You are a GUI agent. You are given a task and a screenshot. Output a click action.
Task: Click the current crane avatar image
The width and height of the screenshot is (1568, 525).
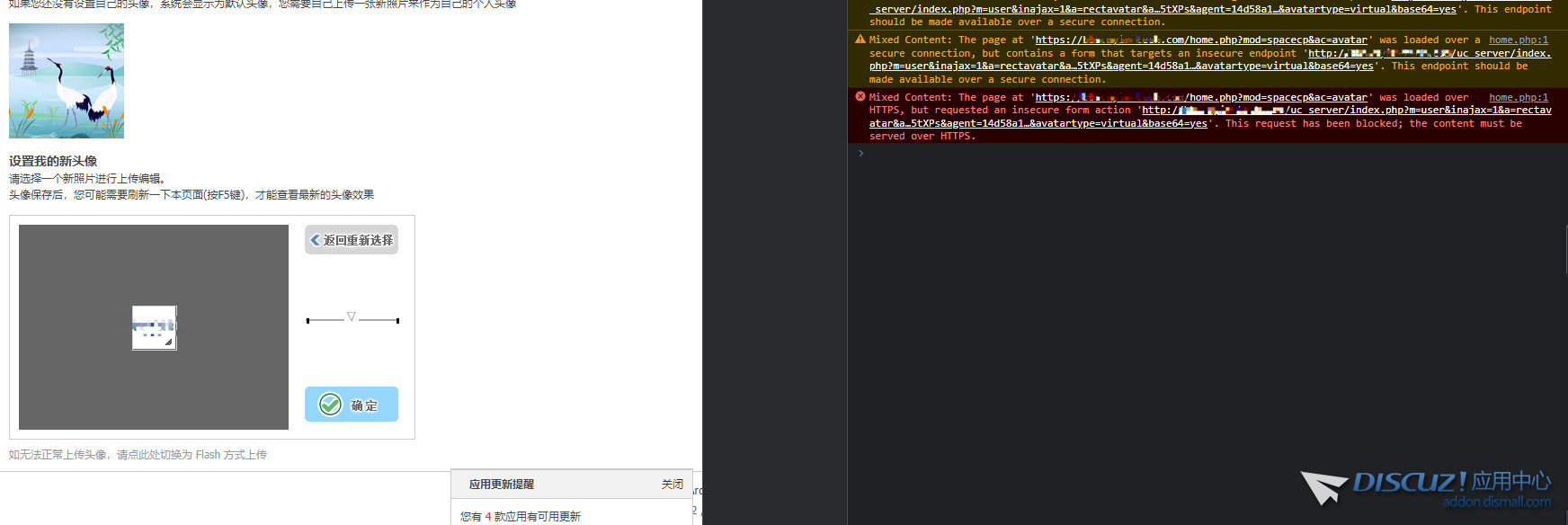(x=67, y=81)
